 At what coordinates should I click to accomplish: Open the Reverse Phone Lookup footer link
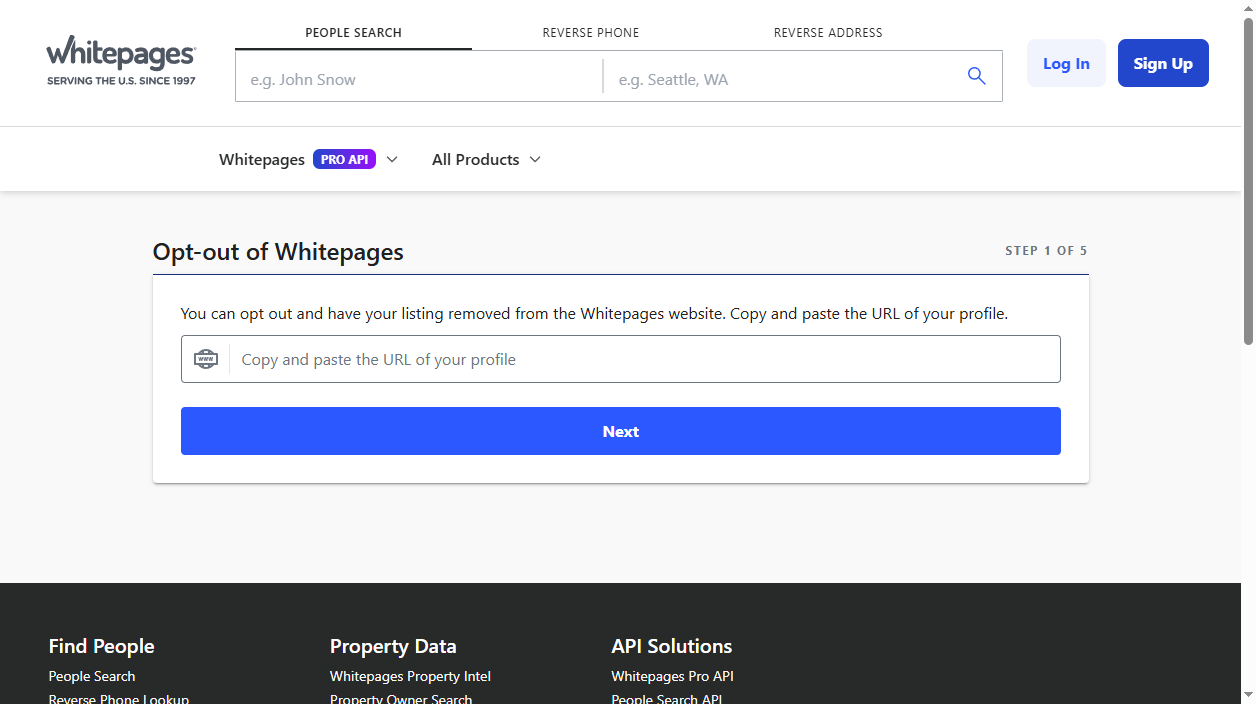click(x=119, y=698)
